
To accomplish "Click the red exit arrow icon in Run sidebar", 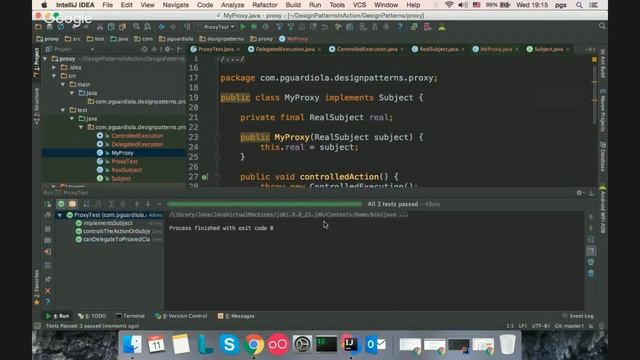I will coord(48,252).
